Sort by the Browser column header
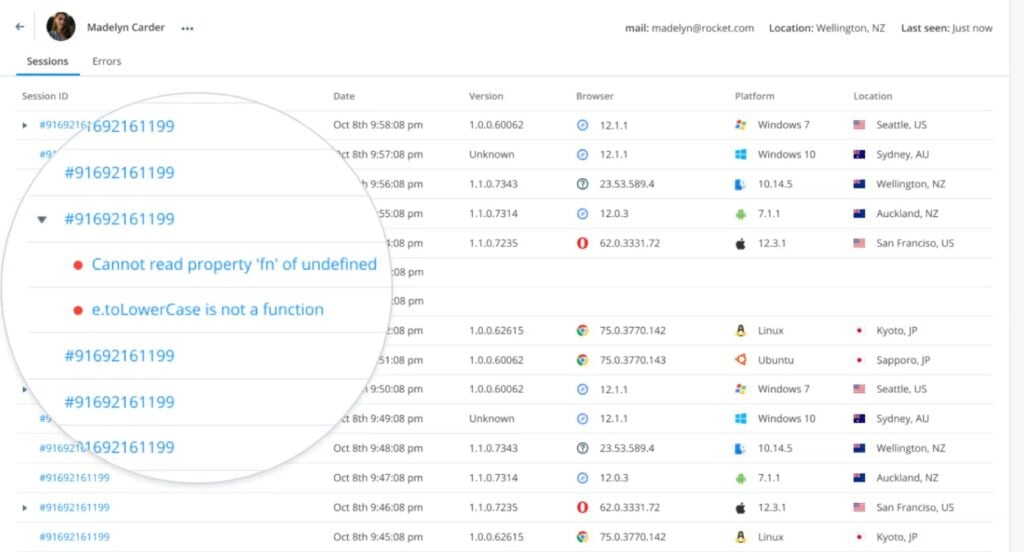The width and height of the screenshot is (1024, 552). tap(595, 96)
